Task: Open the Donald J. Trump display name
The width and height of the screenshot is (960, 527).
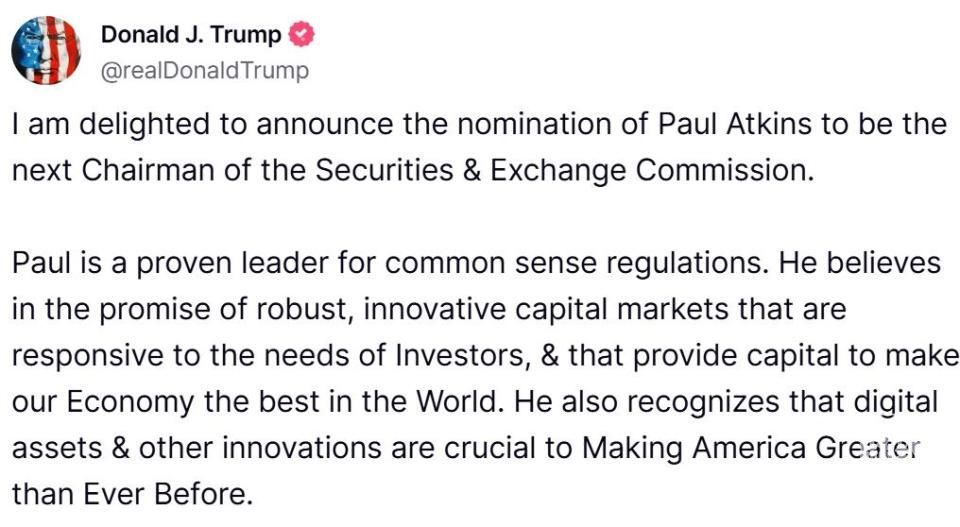Action: tap(191, 35)
